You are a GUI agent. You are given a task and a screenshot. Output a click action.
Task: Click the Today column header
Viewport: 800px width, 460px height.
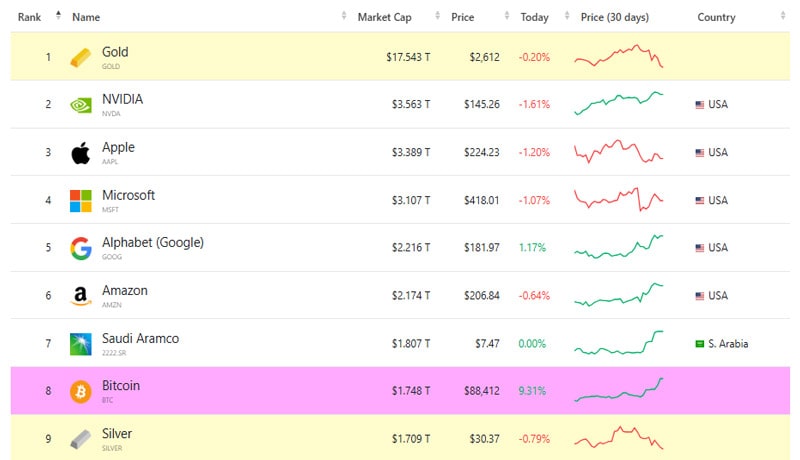[534, 17]
